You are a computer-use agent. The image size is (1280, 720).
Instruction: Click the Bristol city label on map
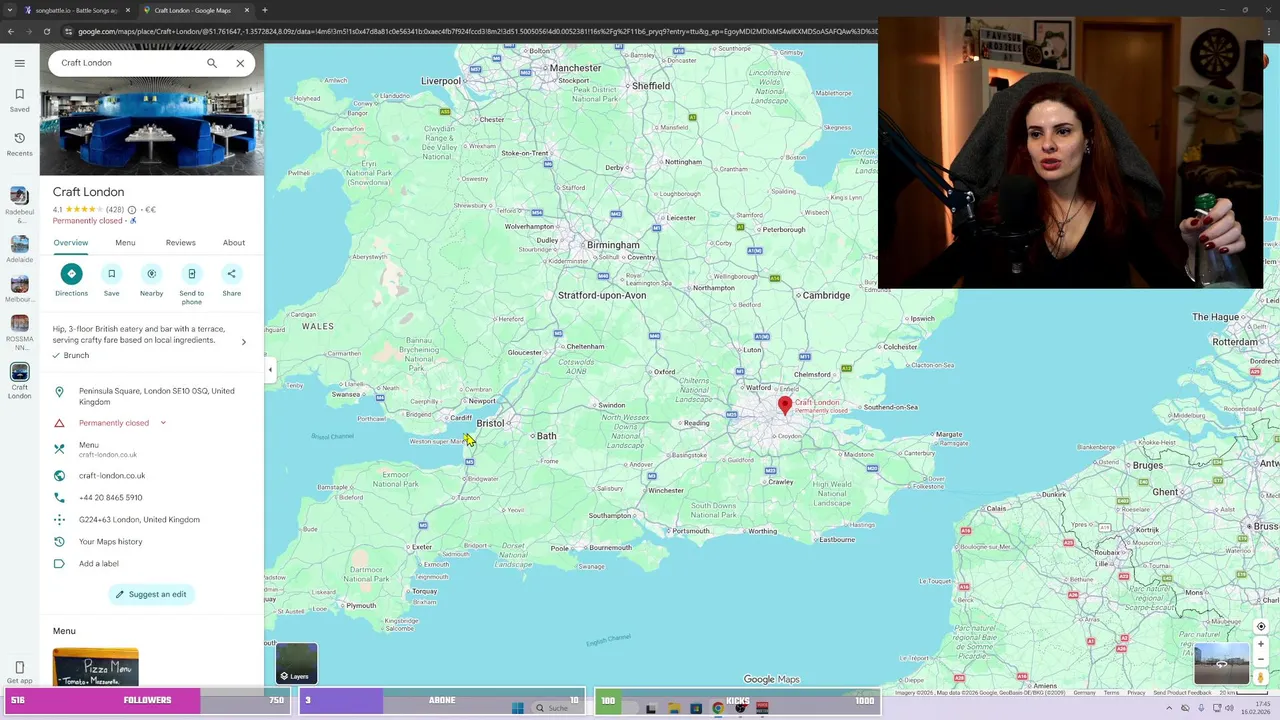(x=490, y=423)
